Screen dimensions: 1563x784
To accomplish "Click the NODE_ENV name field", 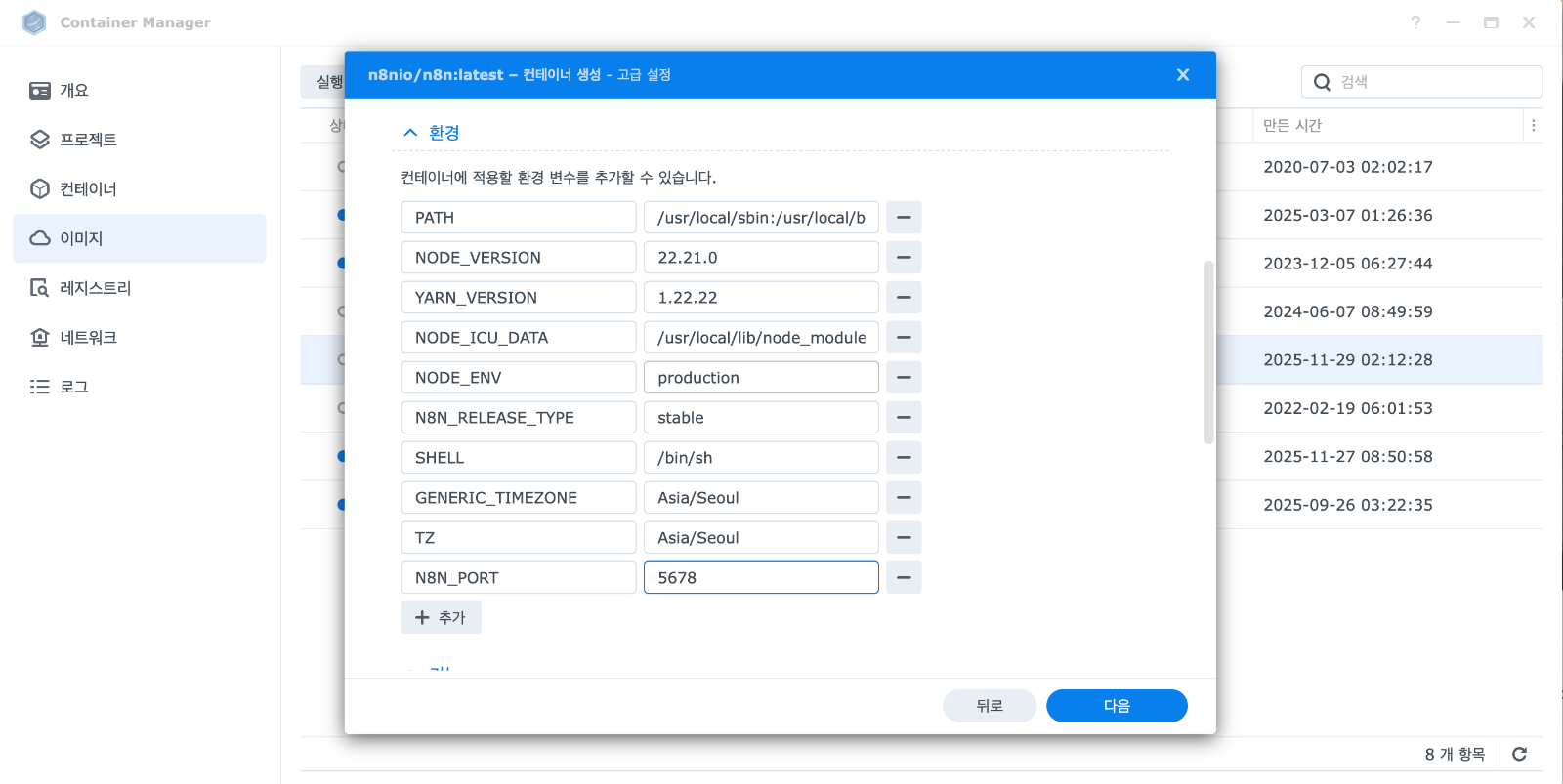I will pos(519,378).
